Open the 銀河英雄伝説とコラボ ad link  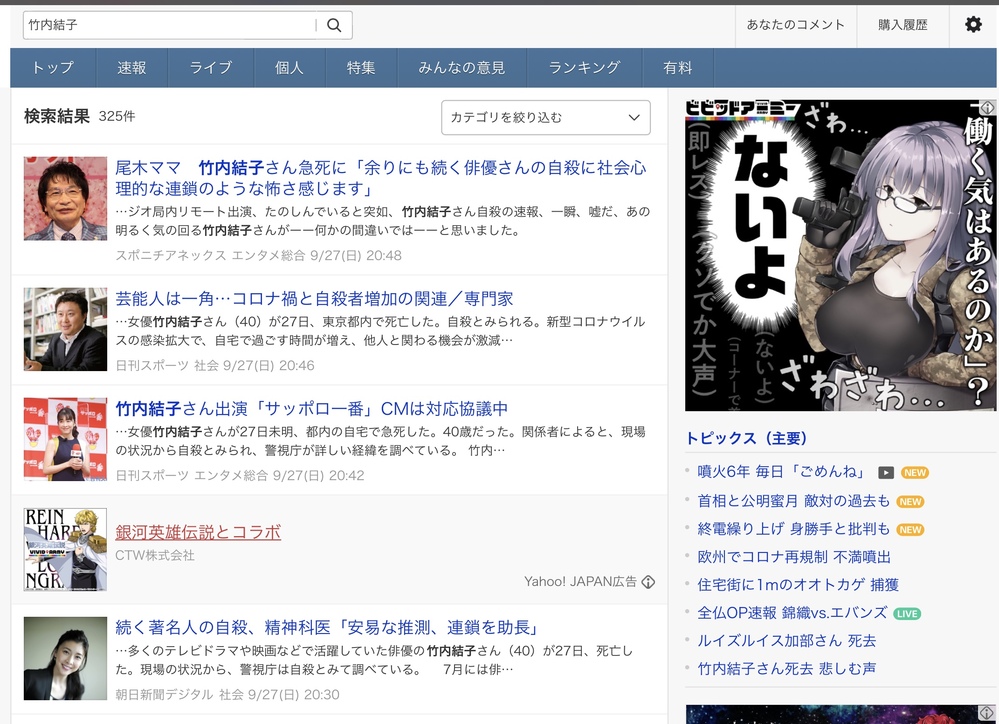coord(198,532)
